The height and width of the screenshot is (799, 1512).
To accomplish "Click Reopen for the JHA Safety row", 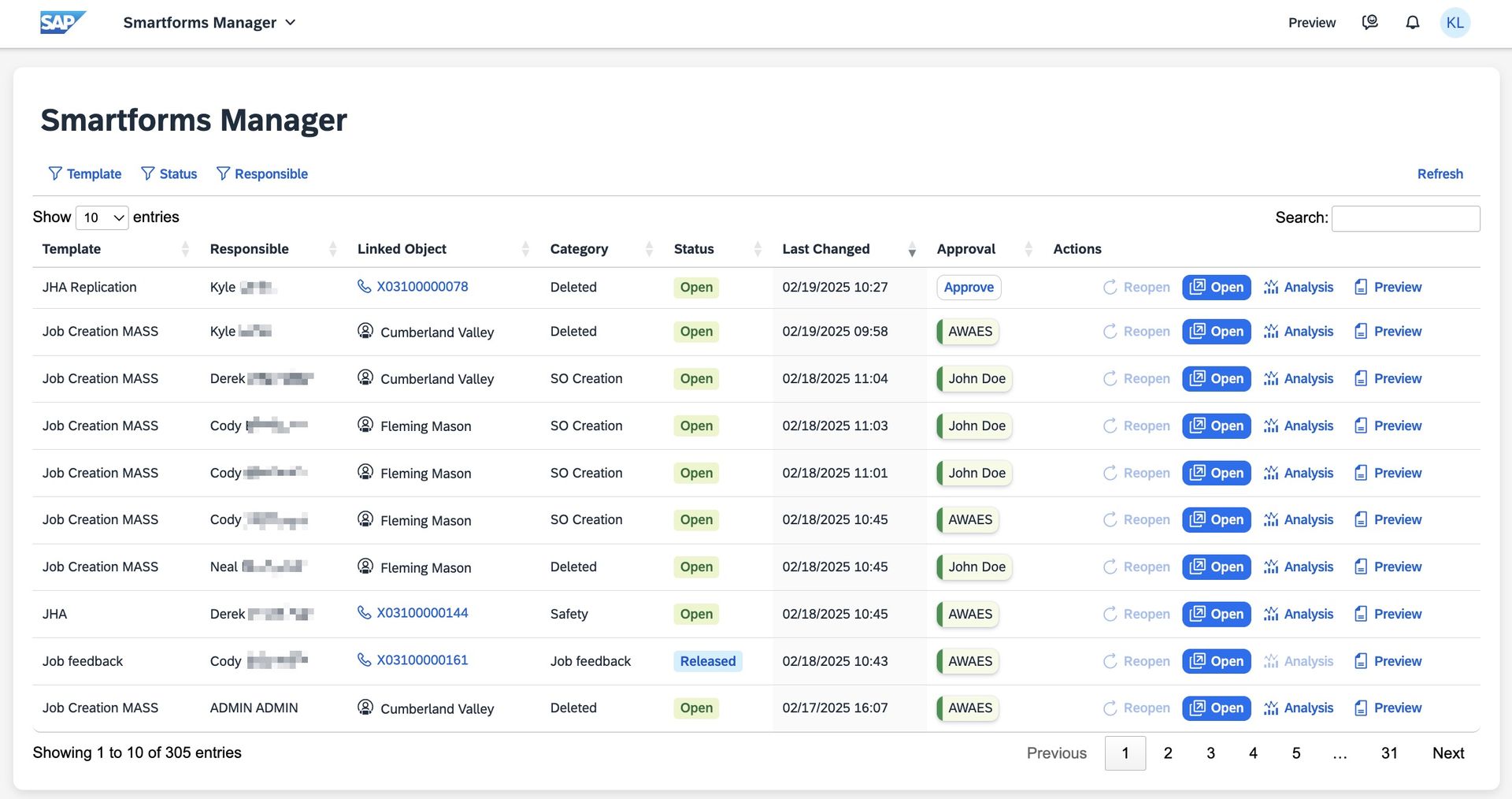I will point(1136,614).
